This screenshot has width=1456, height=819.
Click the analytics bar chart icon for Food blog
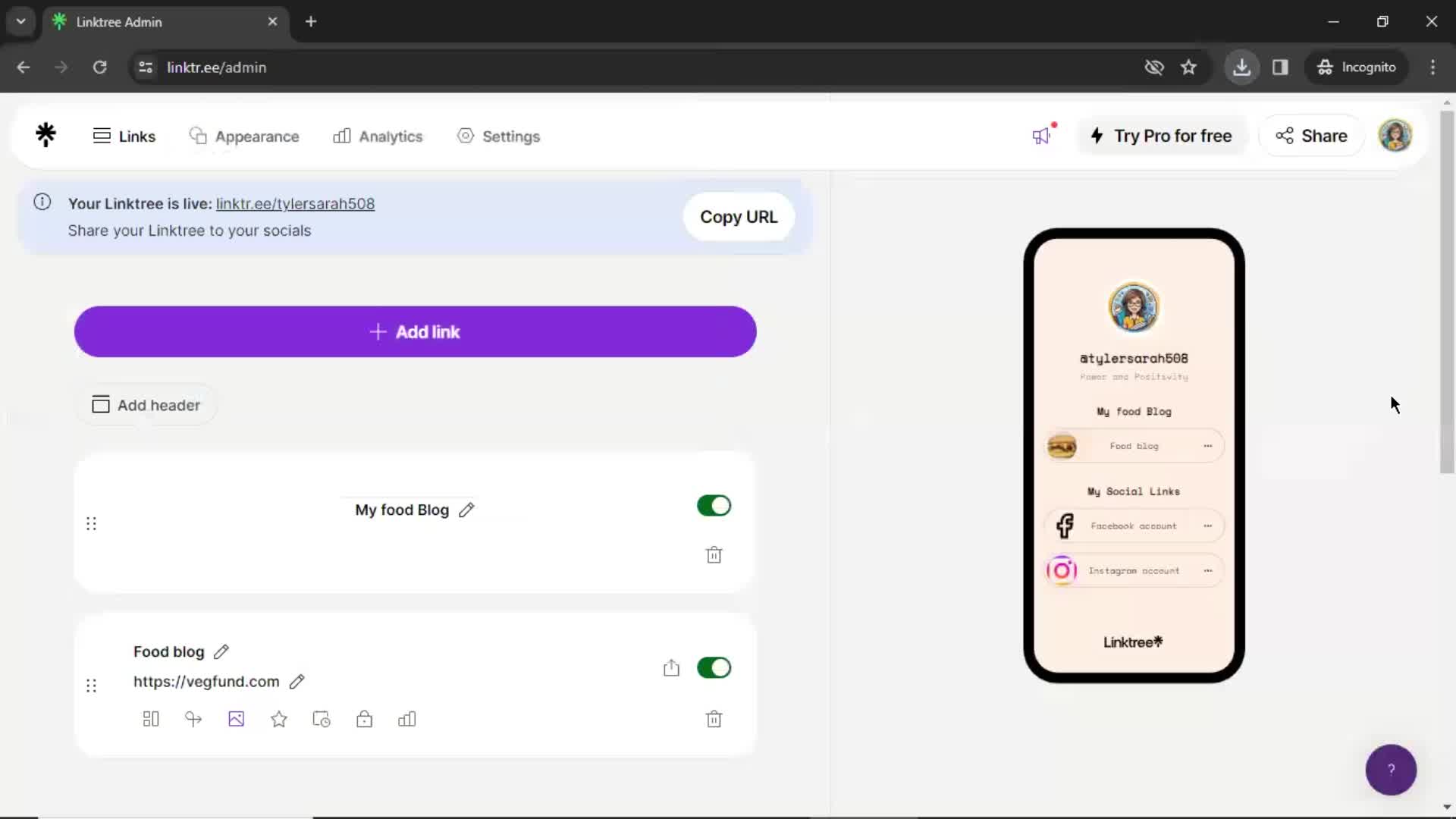(x=406, y=719)
